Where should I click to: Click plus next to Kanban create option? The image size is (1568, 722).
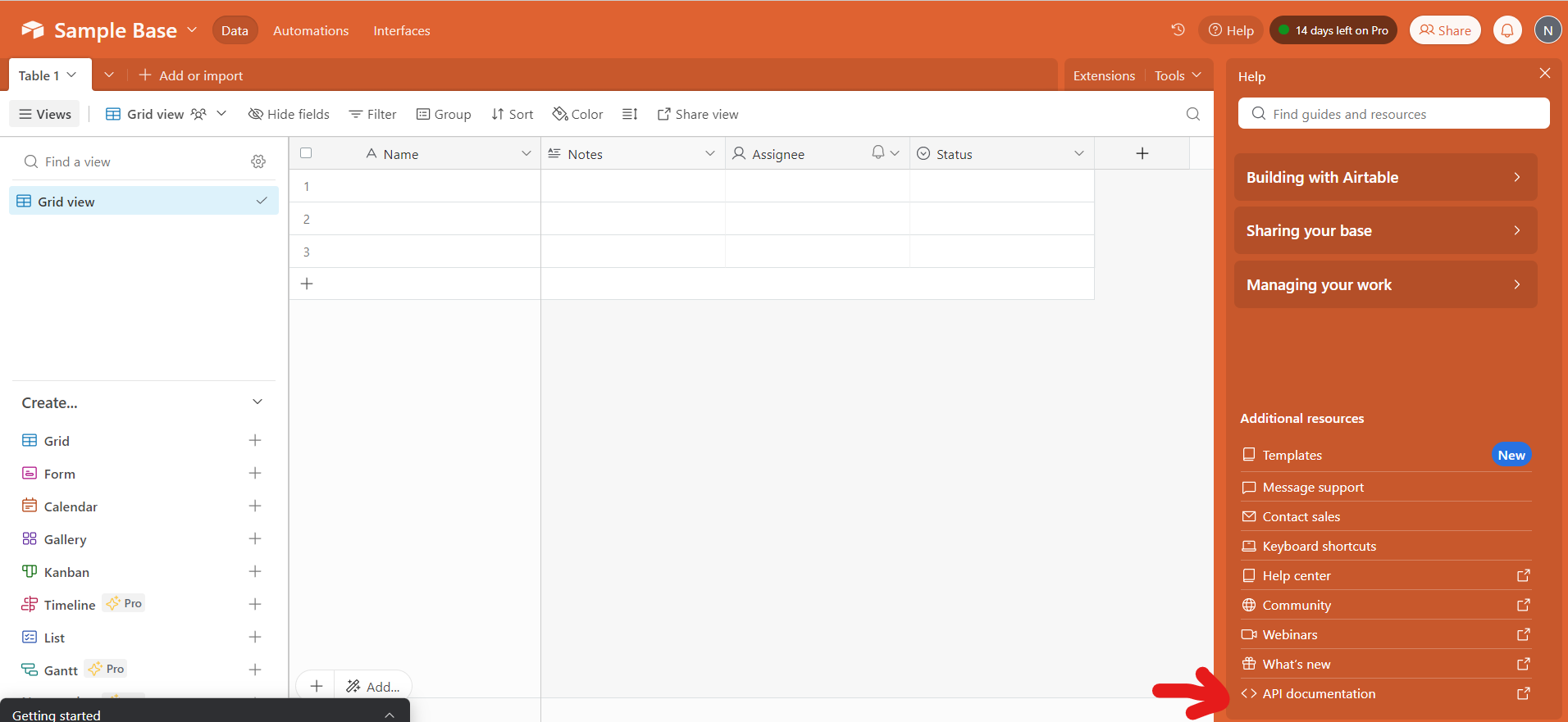(x=255, y=571)
